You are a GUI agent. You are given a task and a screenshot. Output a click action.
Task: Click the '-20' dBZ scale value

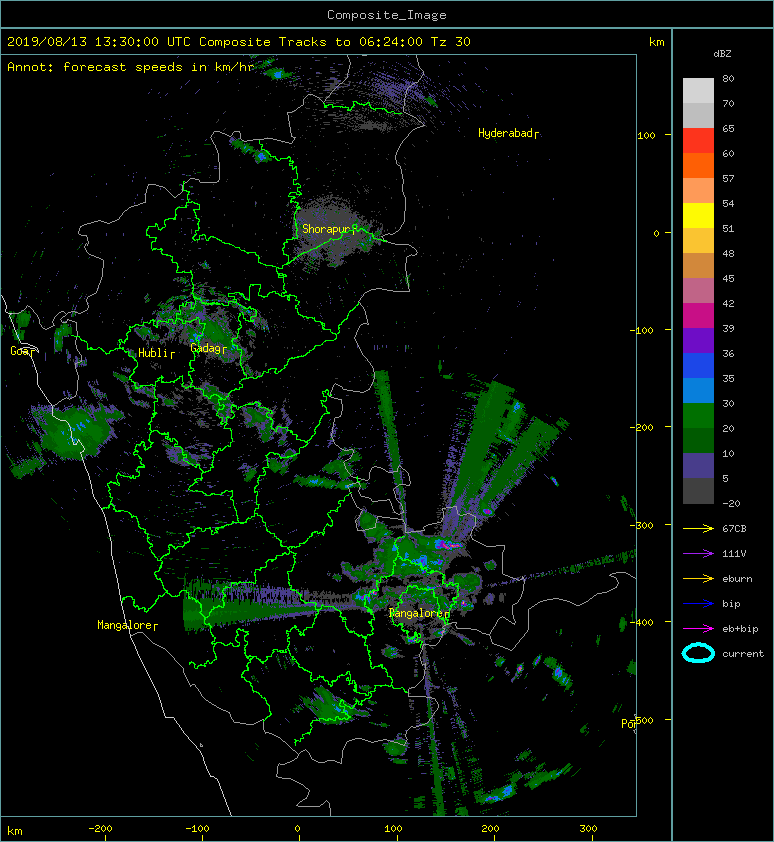pos(731,504)
